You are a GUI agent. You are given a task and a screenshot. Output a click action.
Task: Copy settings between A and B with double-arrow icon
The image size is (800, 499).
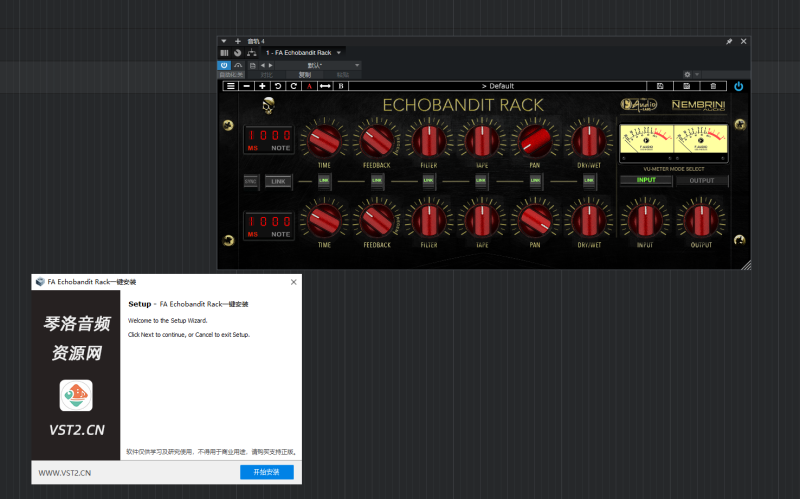pyautogui.click(x=325, y=86)
